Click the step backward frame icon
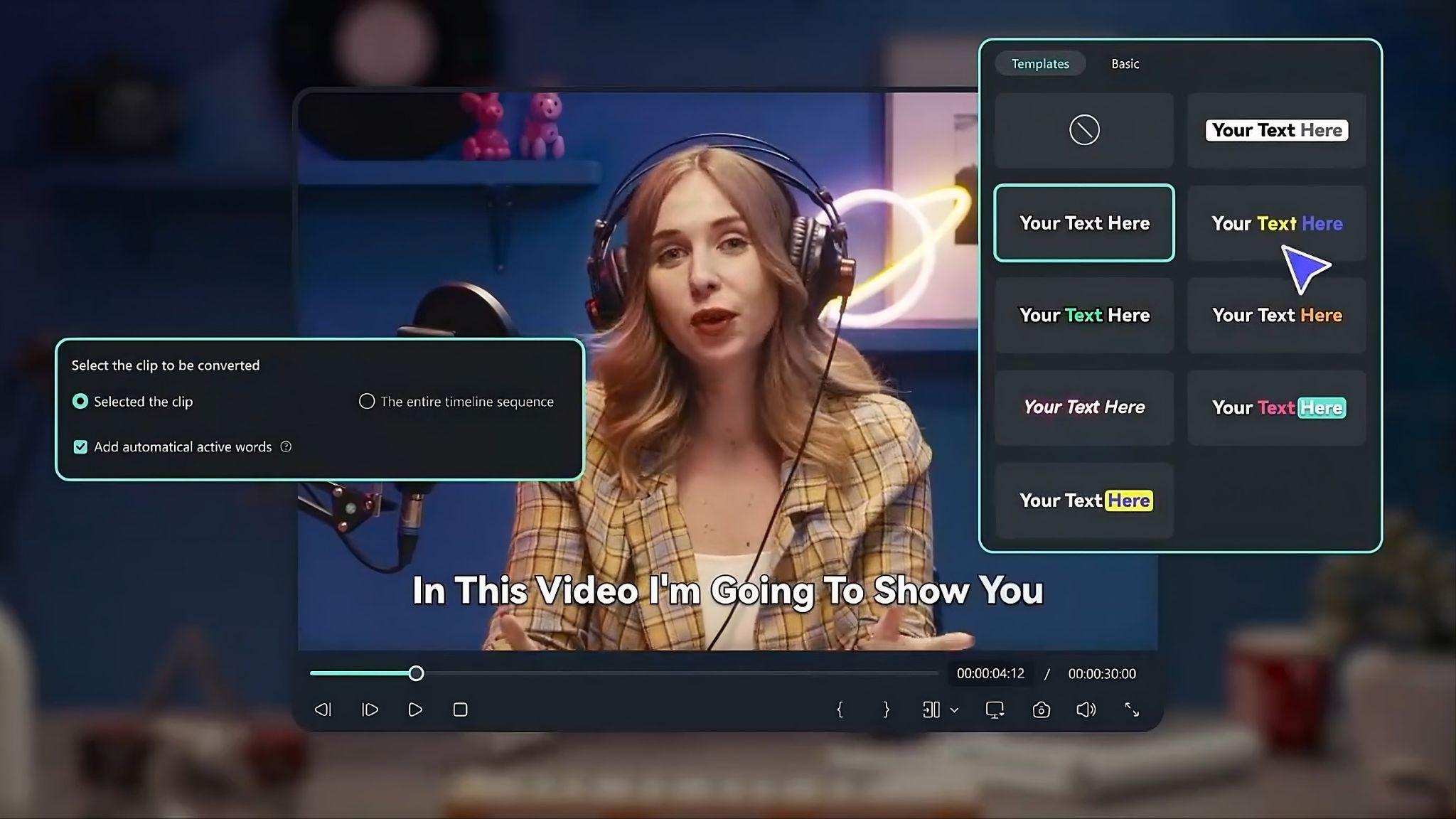The width and height of the screenshot is (1456, 819). tap(323, 710)
